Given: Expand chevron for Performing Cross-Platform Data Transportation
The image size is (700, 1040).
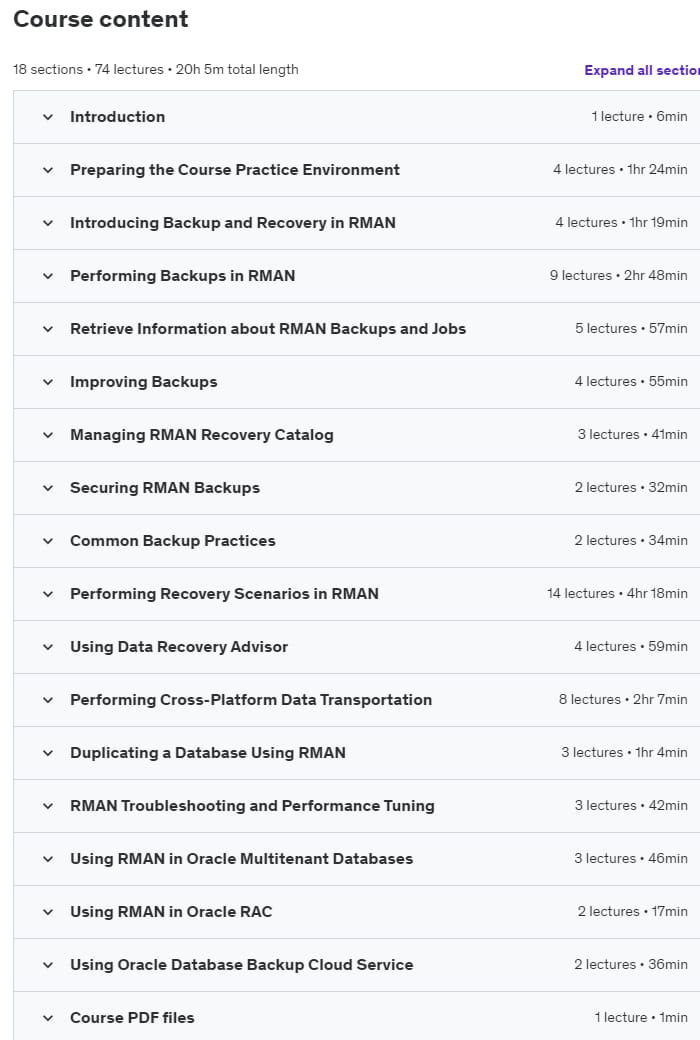Looking at the screenshot, I should [48, 700].
